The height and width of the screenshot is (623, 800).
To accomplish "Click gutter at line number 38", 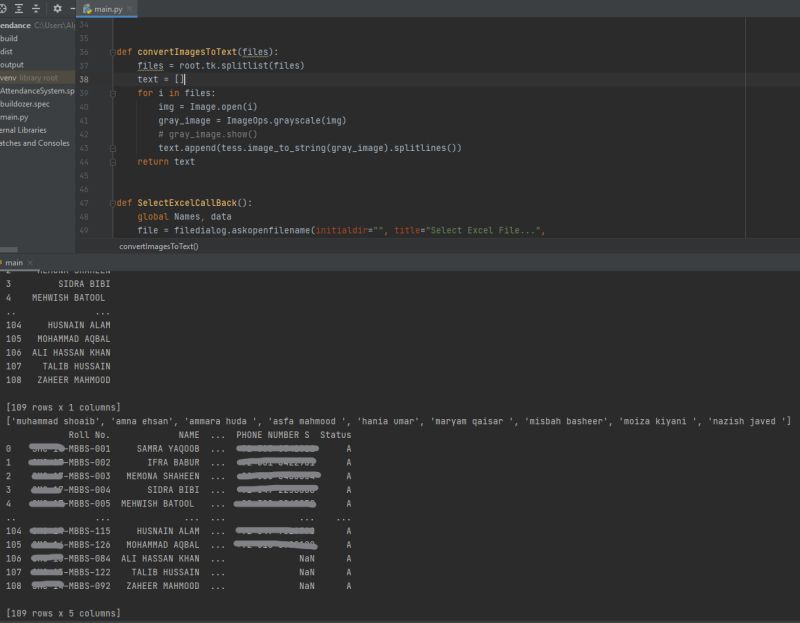I will [84, 80].
